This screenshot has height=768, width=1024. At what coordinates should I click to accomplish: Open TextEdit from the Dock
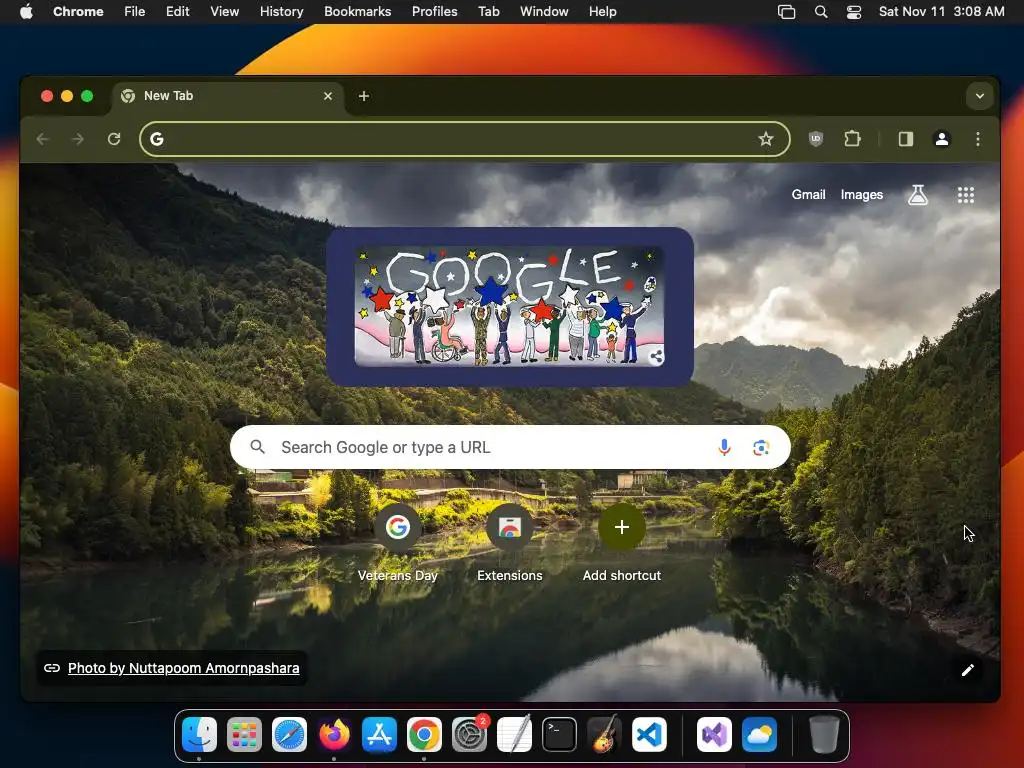(x=515, y=735)
